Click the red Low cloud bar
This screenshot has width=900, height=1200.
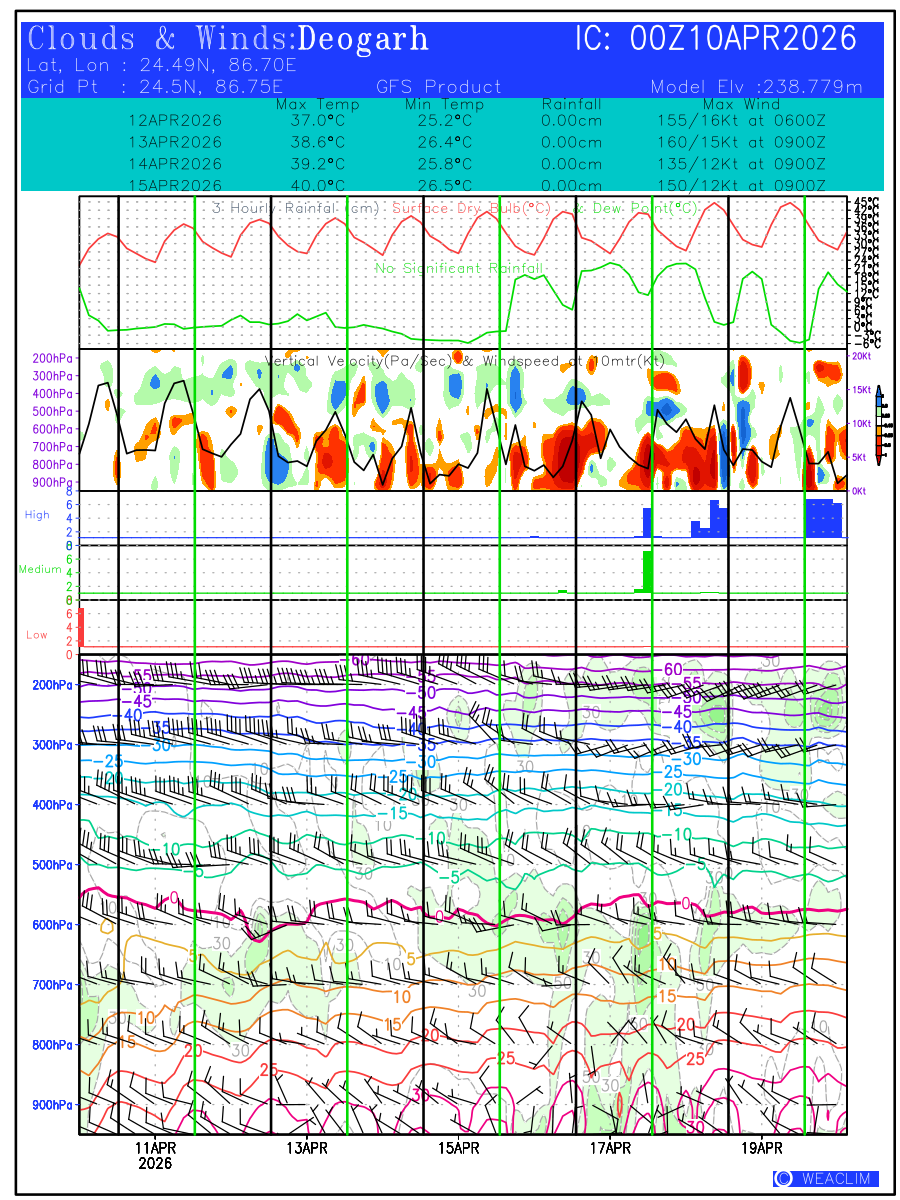click(82, 627)
